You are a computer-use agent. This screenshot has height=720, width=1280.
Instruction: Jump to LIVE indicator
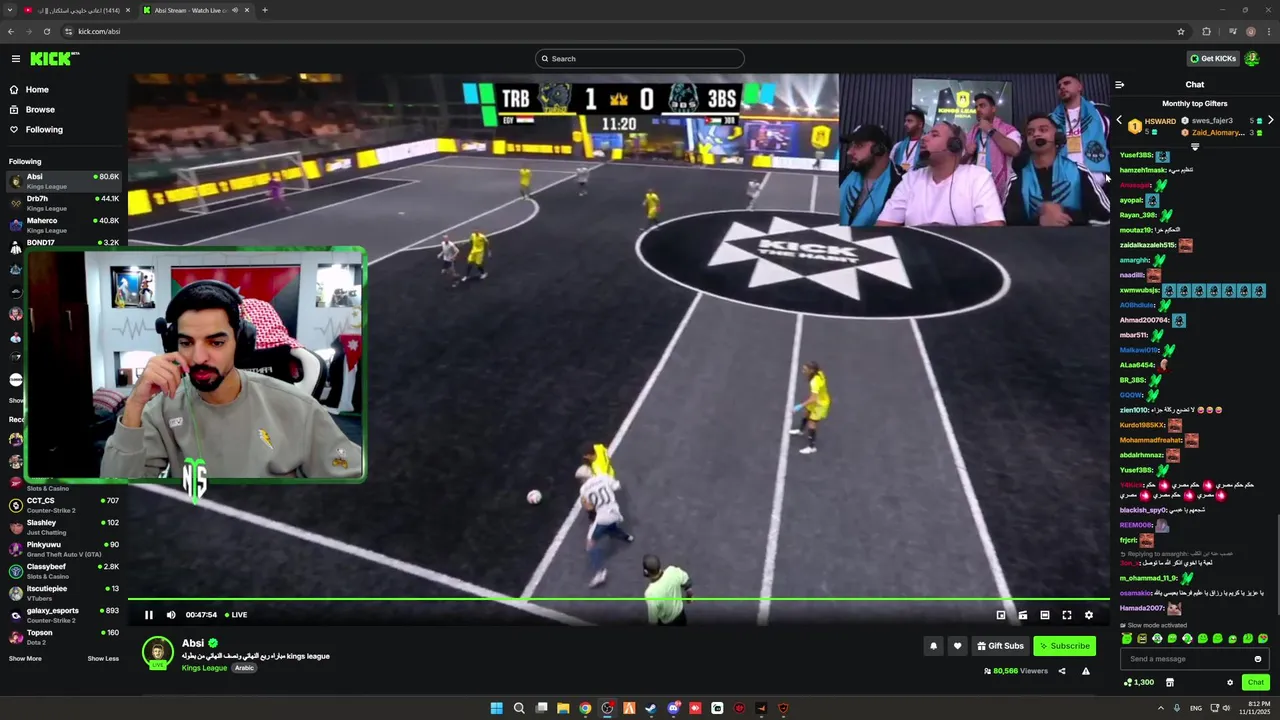[236, 615]
